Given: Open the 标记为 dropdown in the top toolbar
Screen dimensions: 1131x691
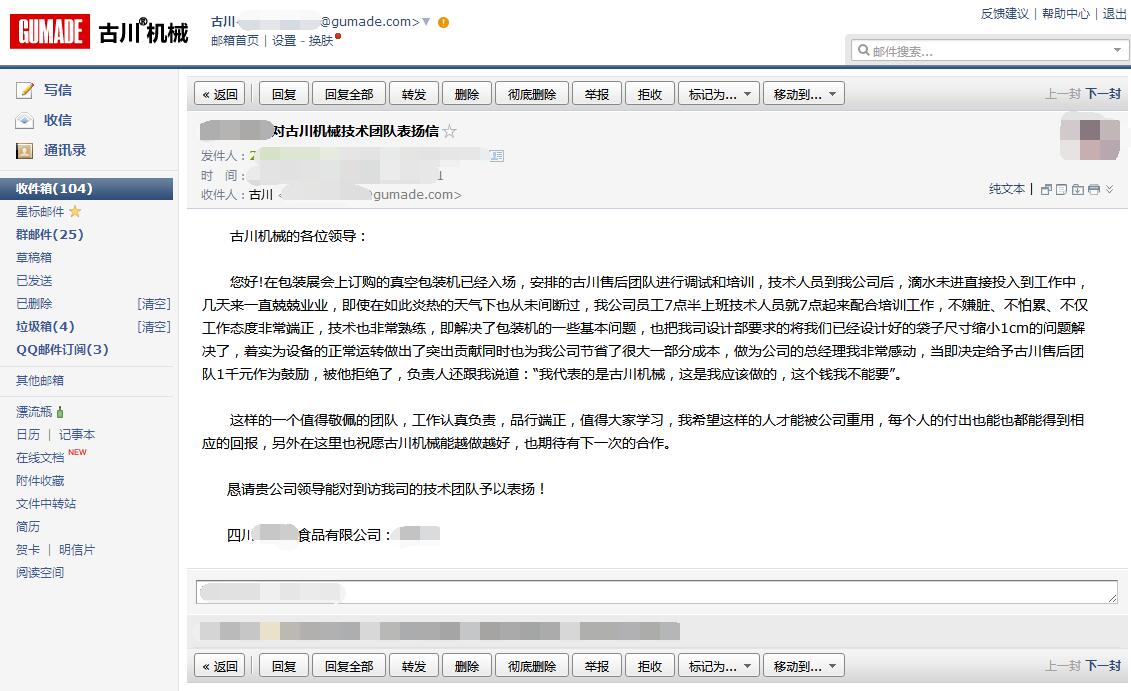Looking at the screenshot, I should point(719,94).
